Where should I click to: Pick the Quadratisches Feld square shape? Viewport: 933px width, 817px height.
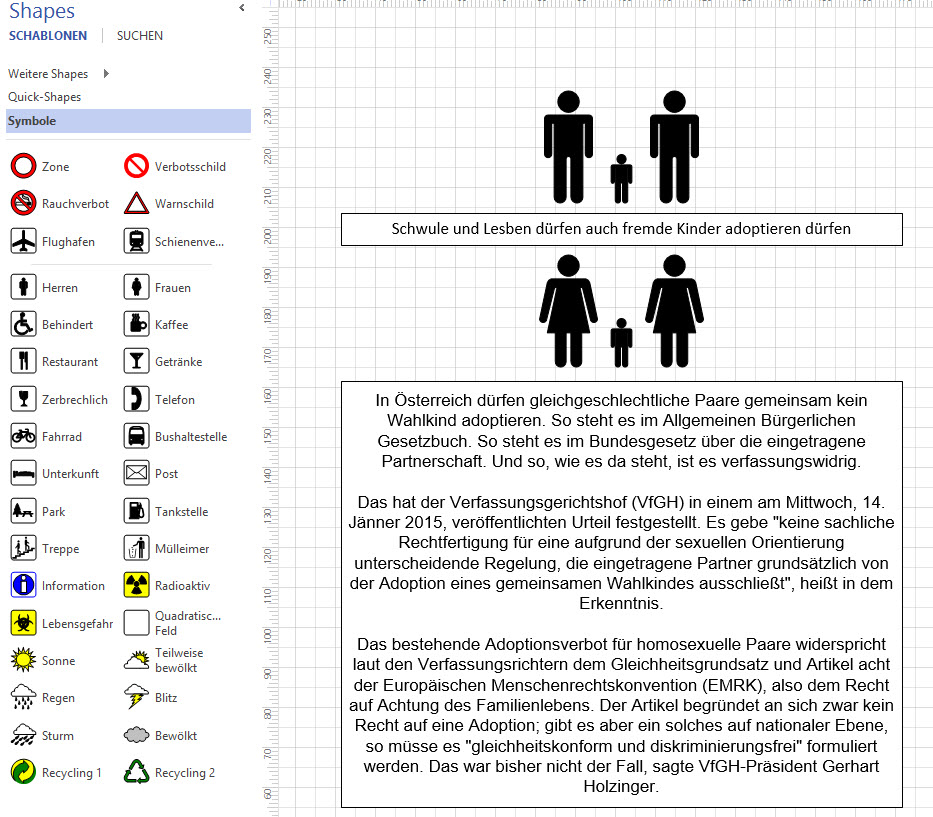pyautogui.click(x=136, y=623)
